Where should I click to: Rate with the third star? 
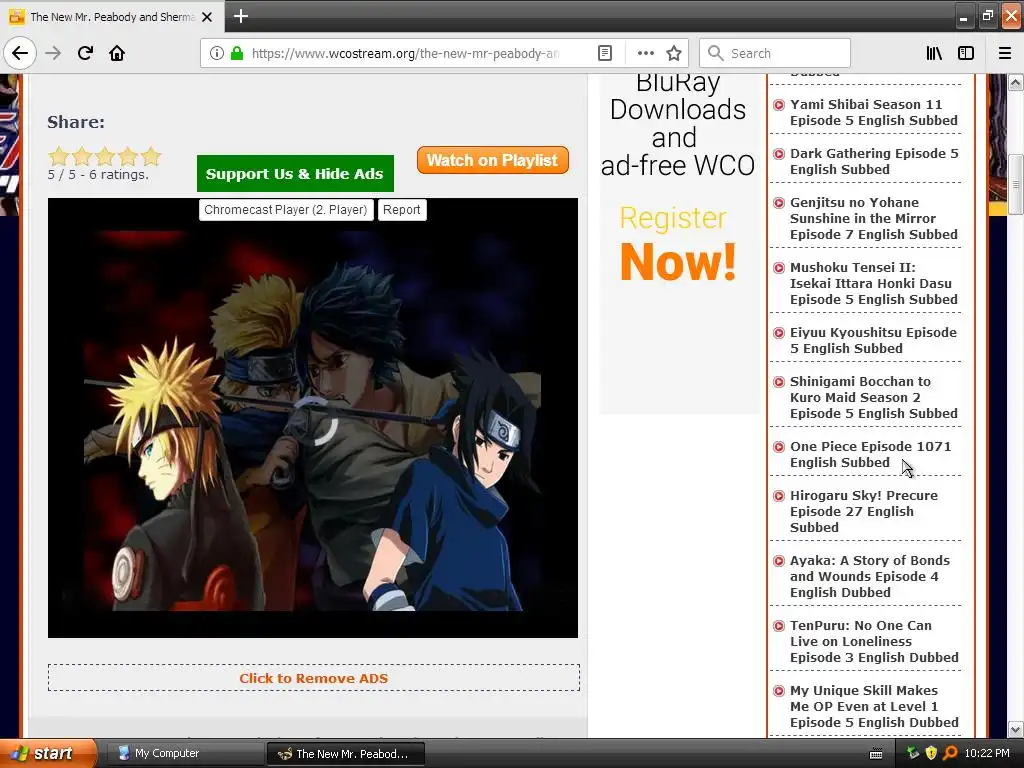point(105,156)
